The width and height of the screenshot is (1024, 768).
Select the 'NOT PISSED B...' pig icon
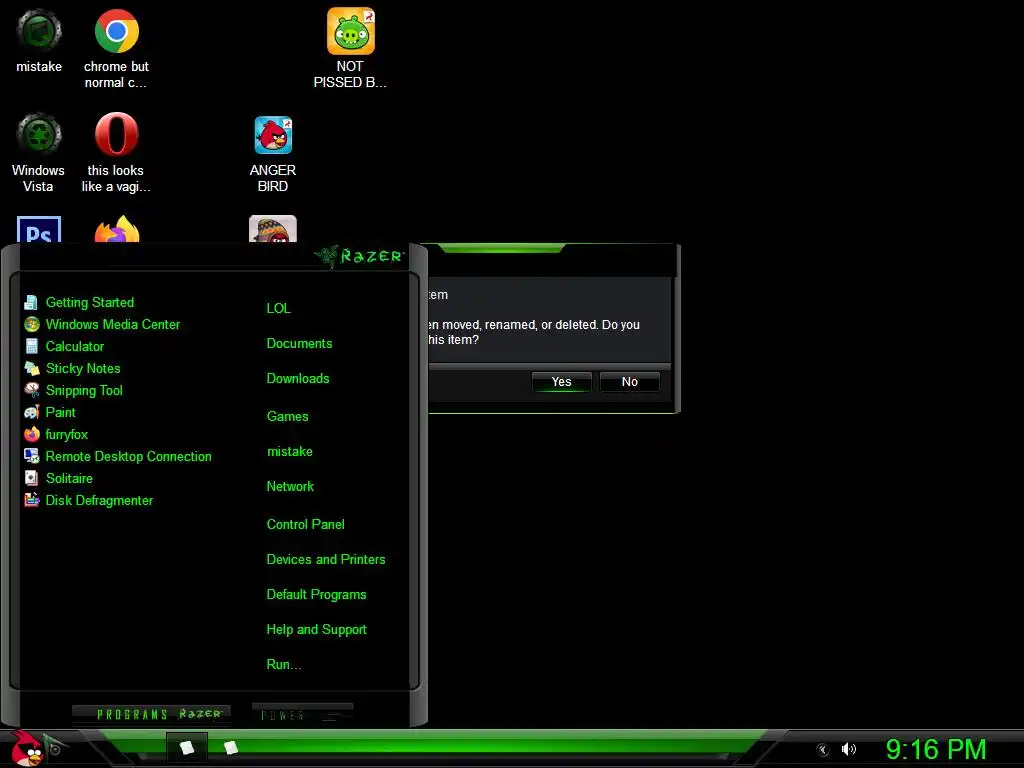point(350,48)
